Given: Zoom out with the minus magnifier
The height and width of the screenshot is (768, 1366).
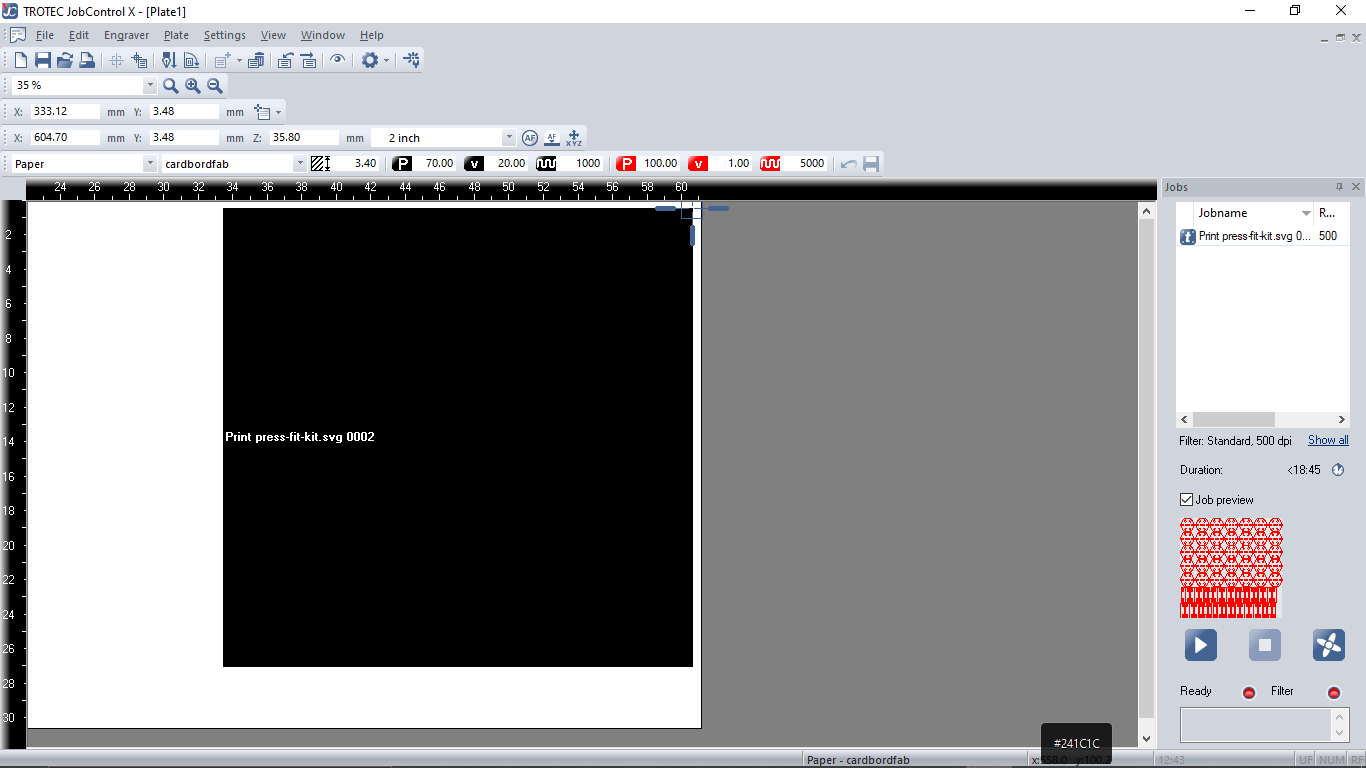Looking at the screenshot, I should (x=215, y=86).
